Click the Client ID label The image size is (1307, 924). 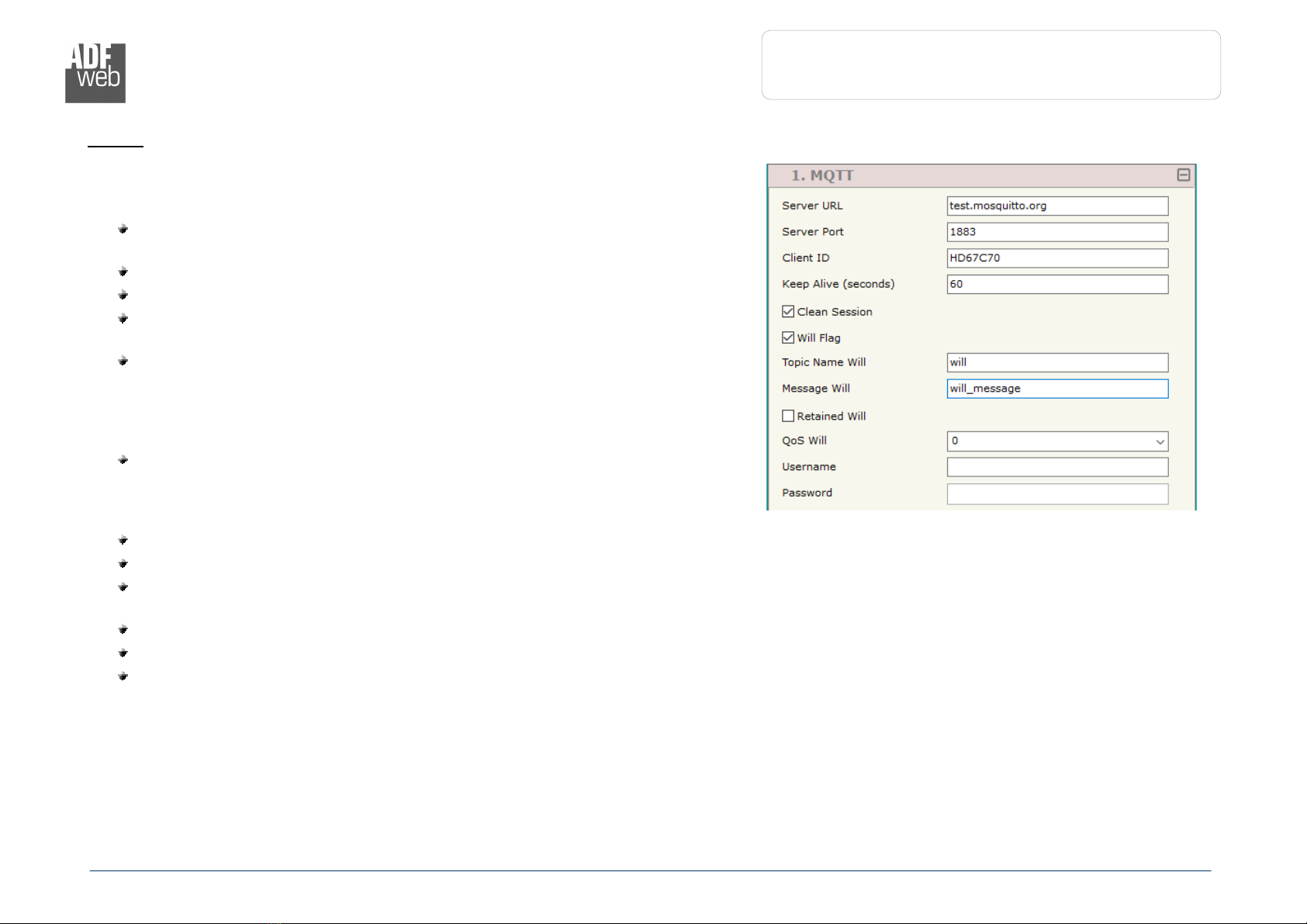[806, 258]
